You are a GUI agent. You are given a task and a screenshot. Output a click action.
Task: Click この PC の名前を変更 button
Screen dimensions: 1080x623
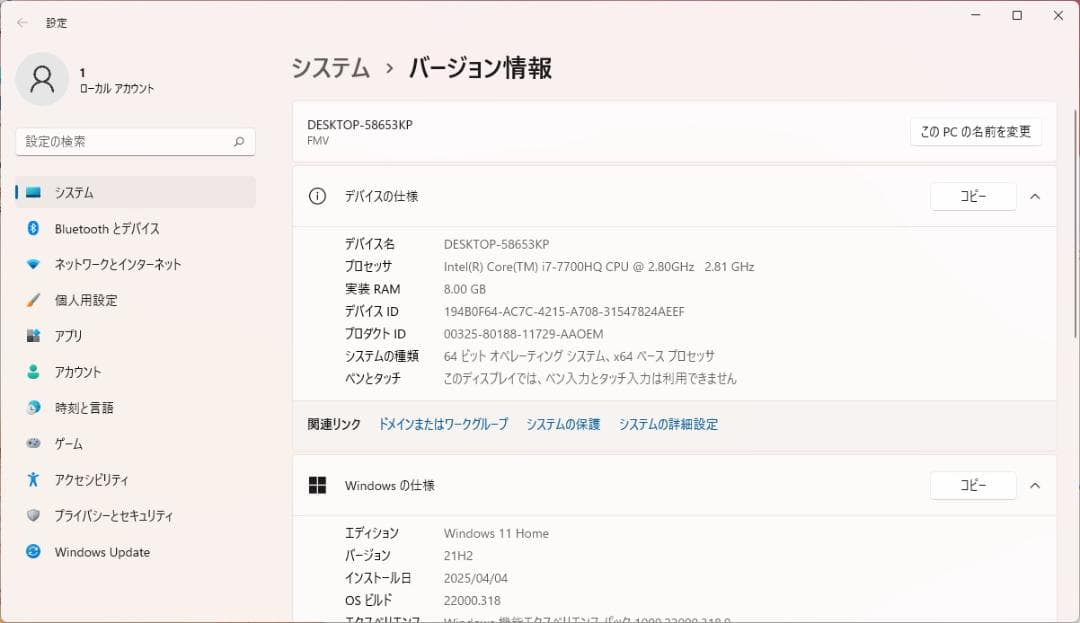pos(975,131)
